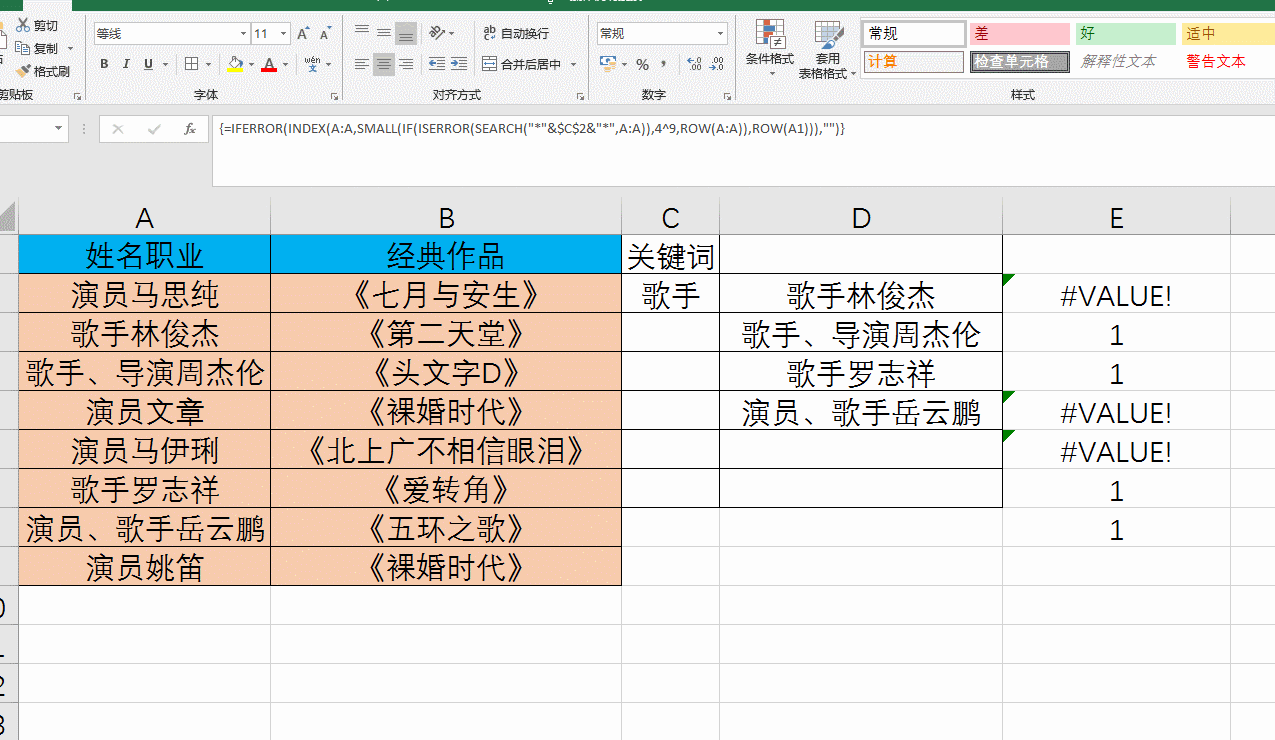Viewport: 1275px width, 740px height.
Task: Click the accounting number format icon
Action: tap(608, 64)
